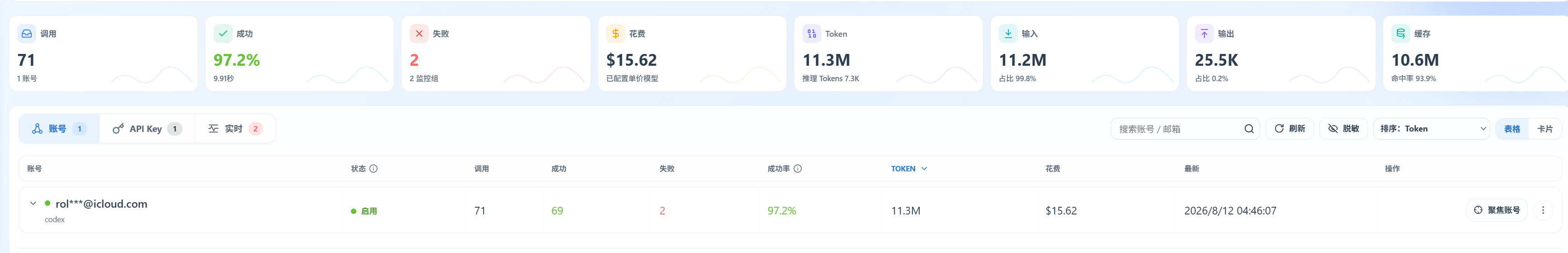Click the 状态 info circle icon
This screenshot has height=253, width=1568.
click(x=374, y=169)
